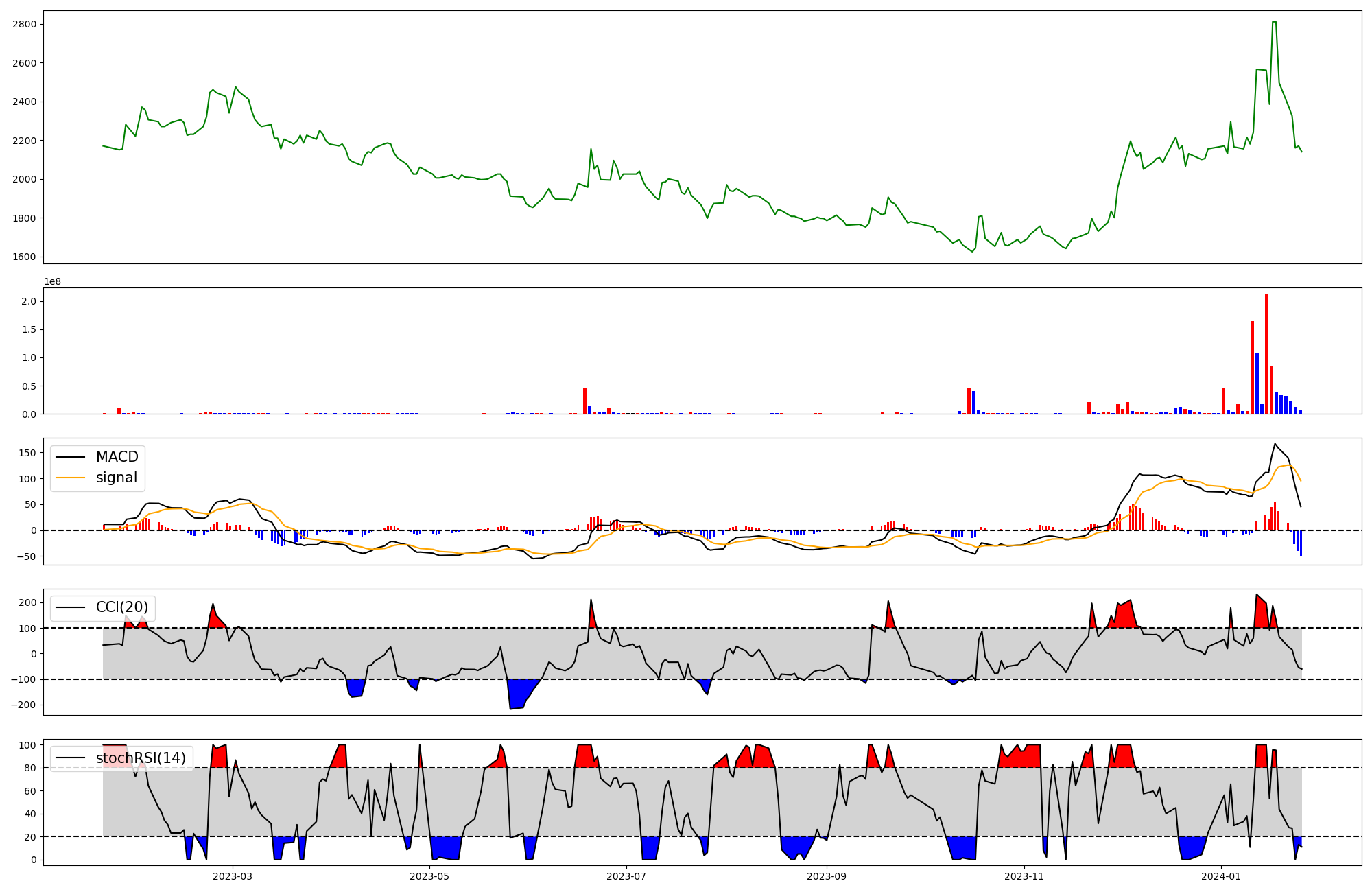Viewport: 1372px width, 892px height.
Task: Click the tall blue volume bar near 1.0
Action: [x=1257, y=384]
